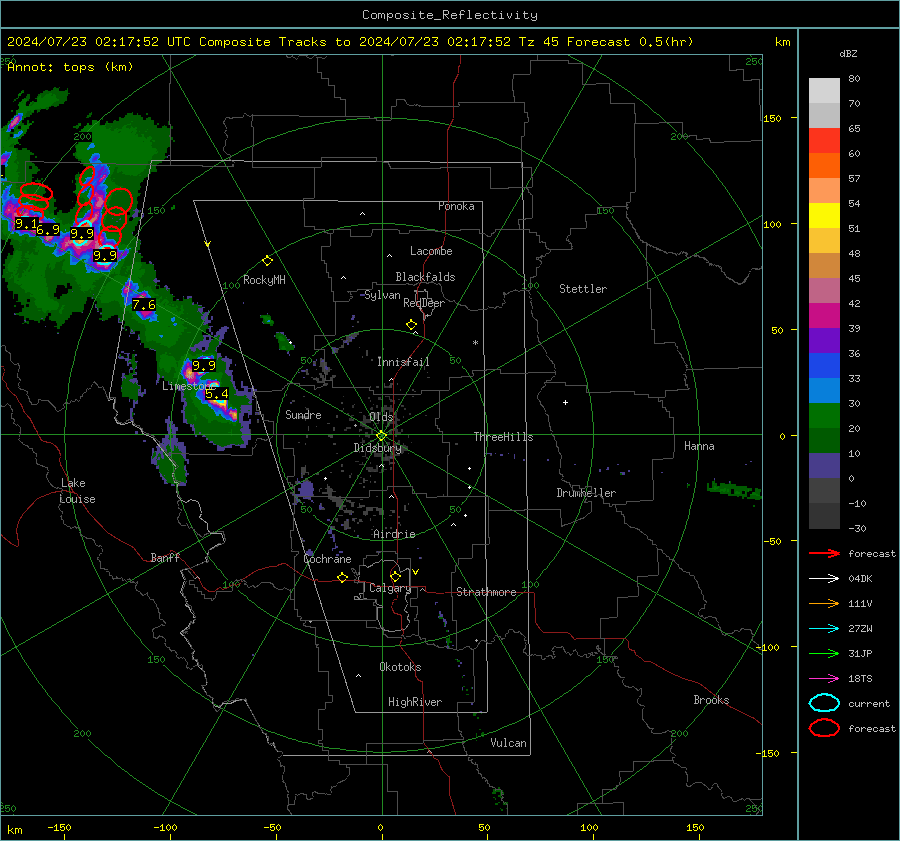Viewport: 900px width, 841px height.
Task: Click the green 31JP arrow legend icon
Action: 824,653
